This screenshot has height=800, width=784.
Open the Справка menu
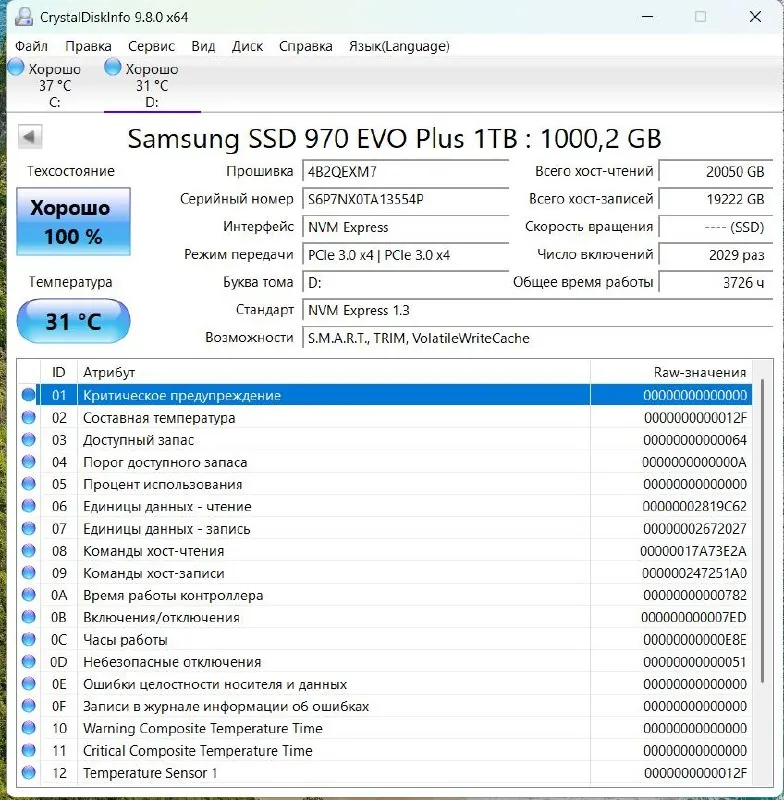click(306, 46)
